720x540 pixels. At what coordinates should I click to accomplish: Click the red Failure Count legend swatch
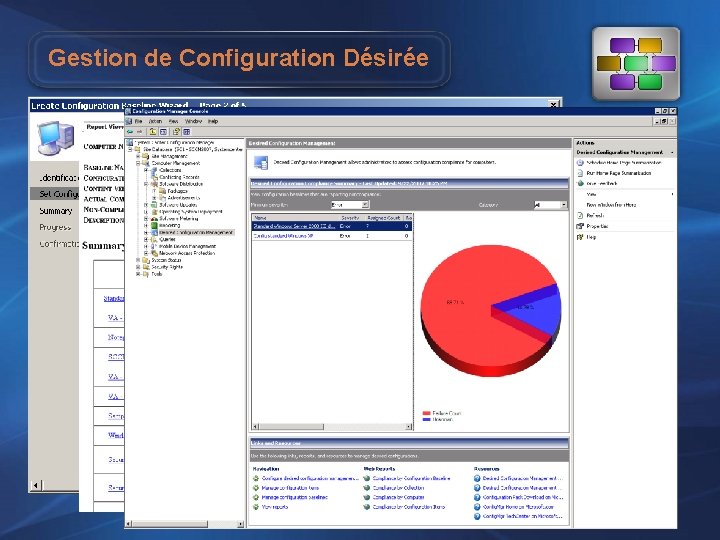(426, 413)
